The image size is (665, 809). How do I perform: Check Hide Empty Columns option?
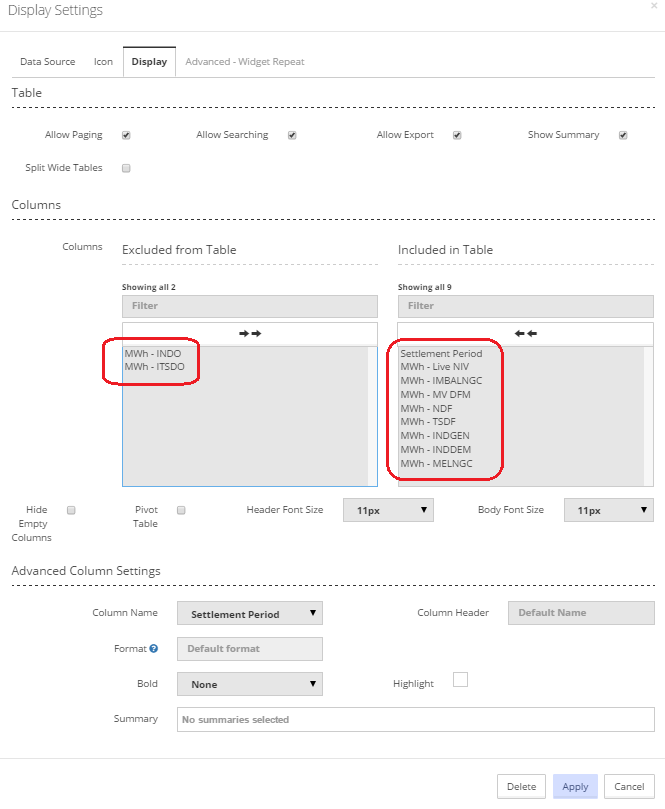click(71, 510)
